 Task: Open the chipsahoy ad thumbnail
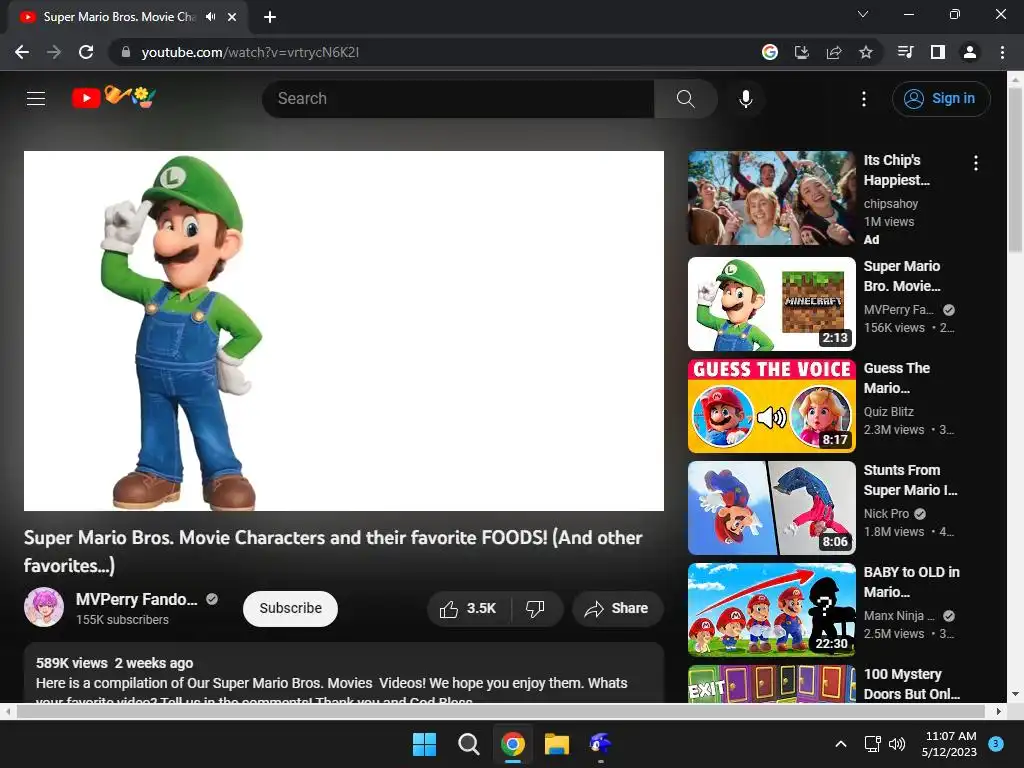point(771,198)
